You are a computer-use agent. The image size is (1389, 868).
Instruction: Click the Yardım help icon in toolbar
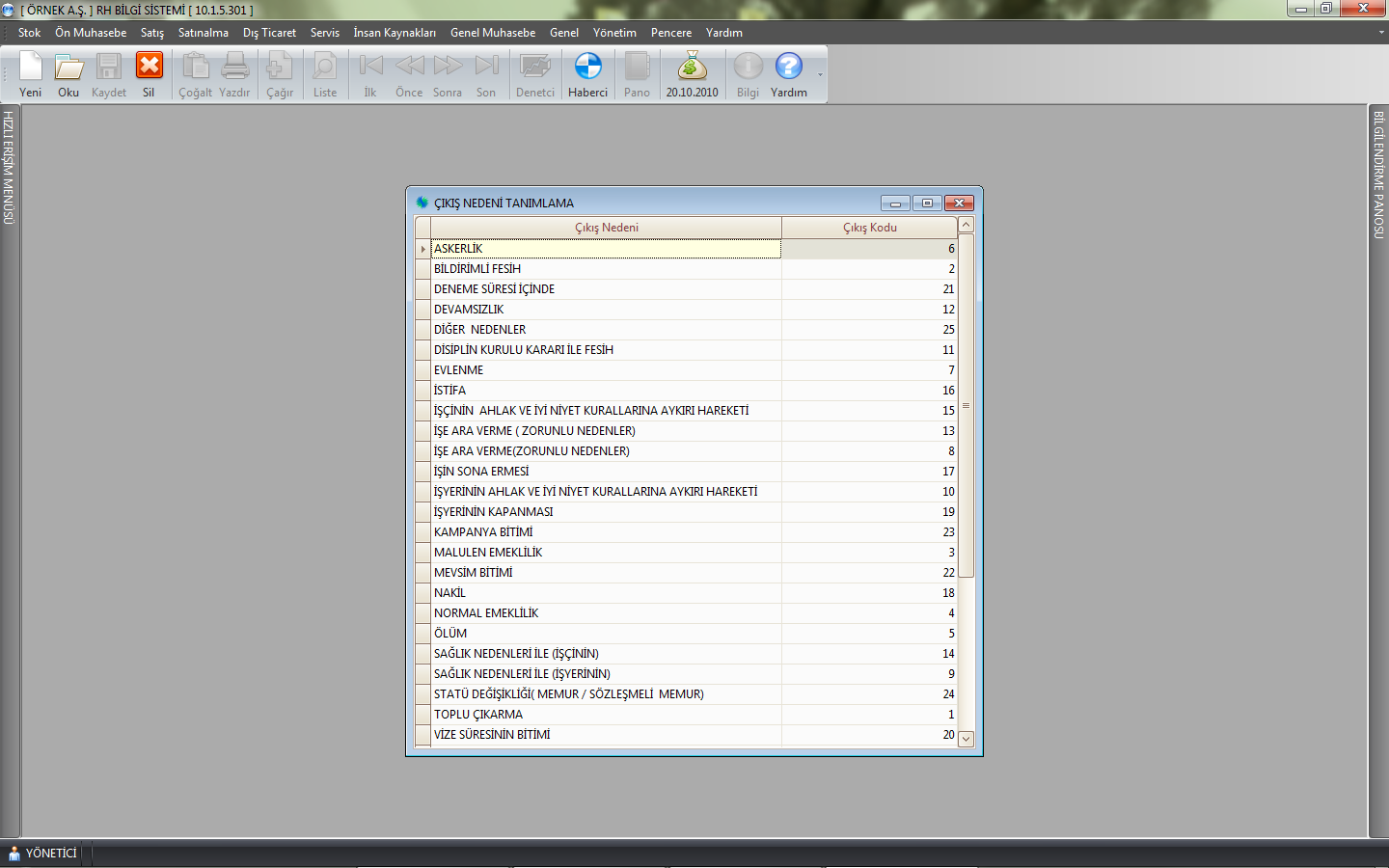788,74
